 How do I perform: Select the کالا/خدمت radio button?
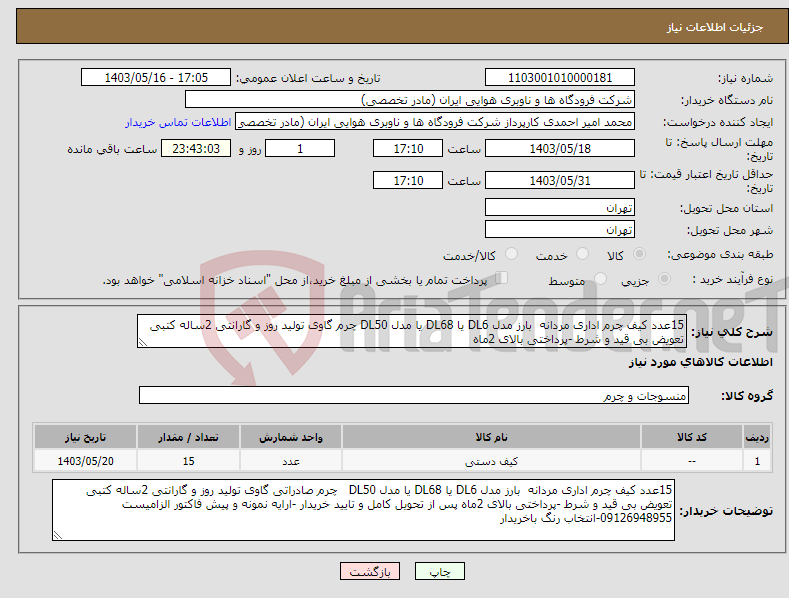click(511, 254)
